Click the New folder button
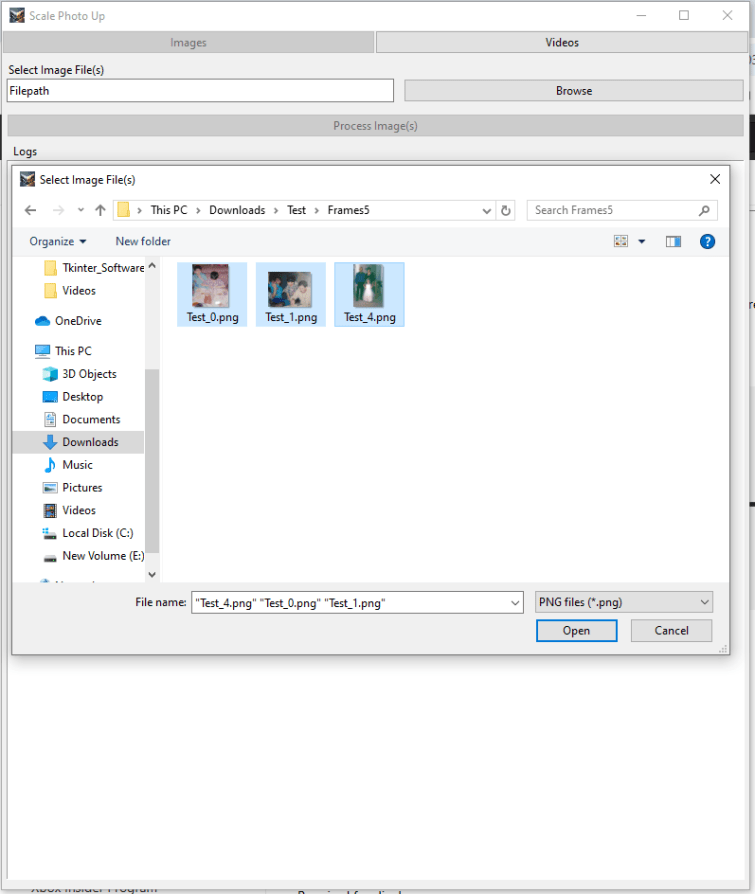This screenshot has height=894, width=755. pyautogui.click(x=143, y=241)
